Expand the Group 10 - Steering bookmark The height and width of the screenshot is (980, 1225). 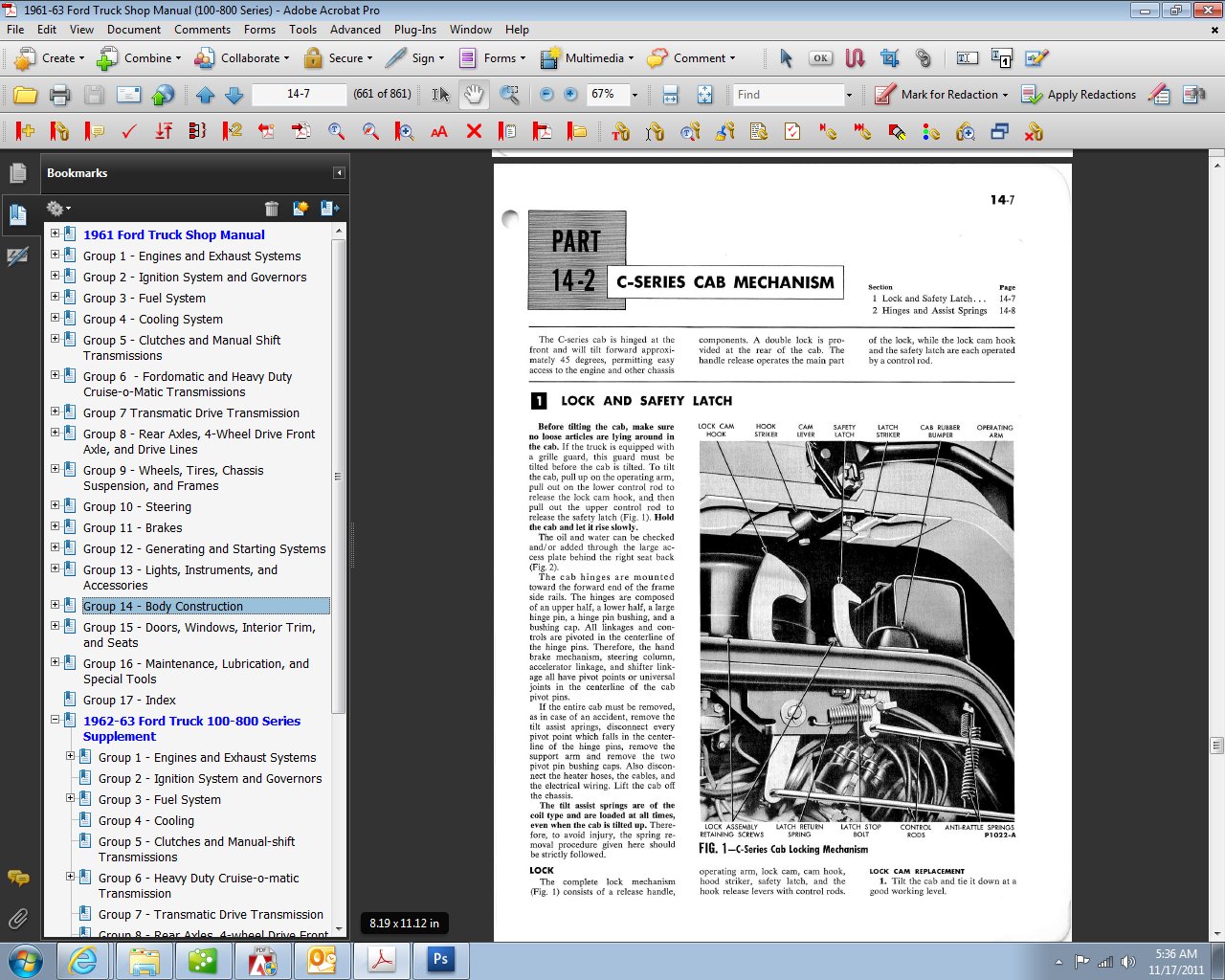54,506
